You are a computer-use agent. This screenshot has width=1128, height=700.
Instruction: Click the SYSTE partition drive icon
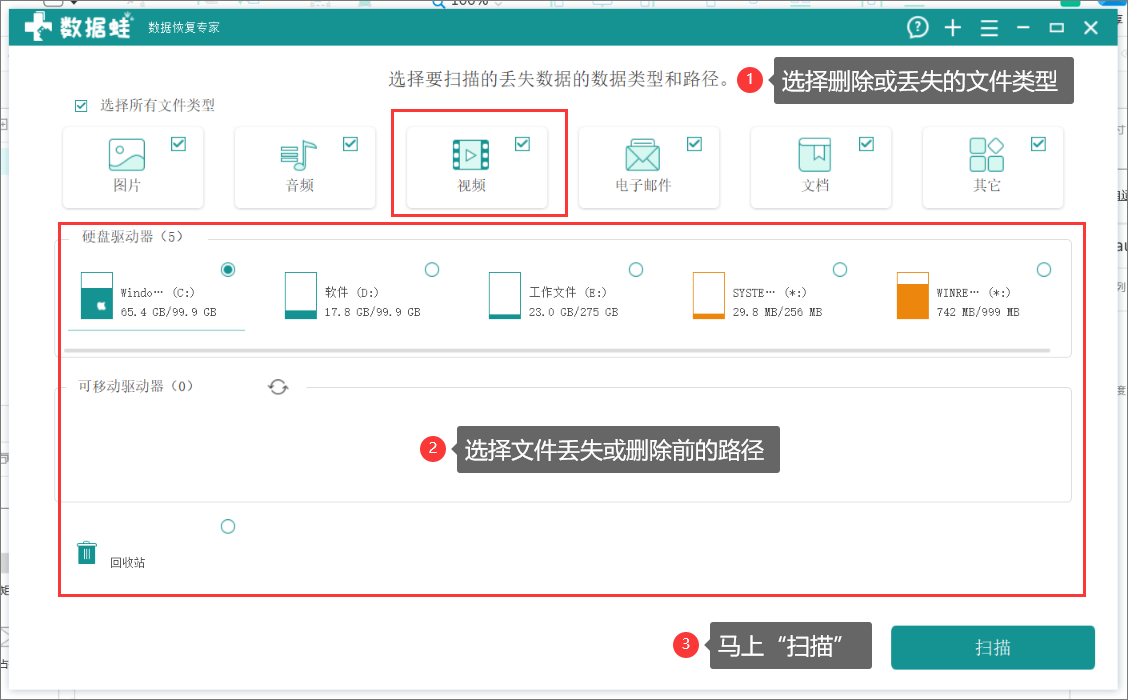tap(709, 295)
